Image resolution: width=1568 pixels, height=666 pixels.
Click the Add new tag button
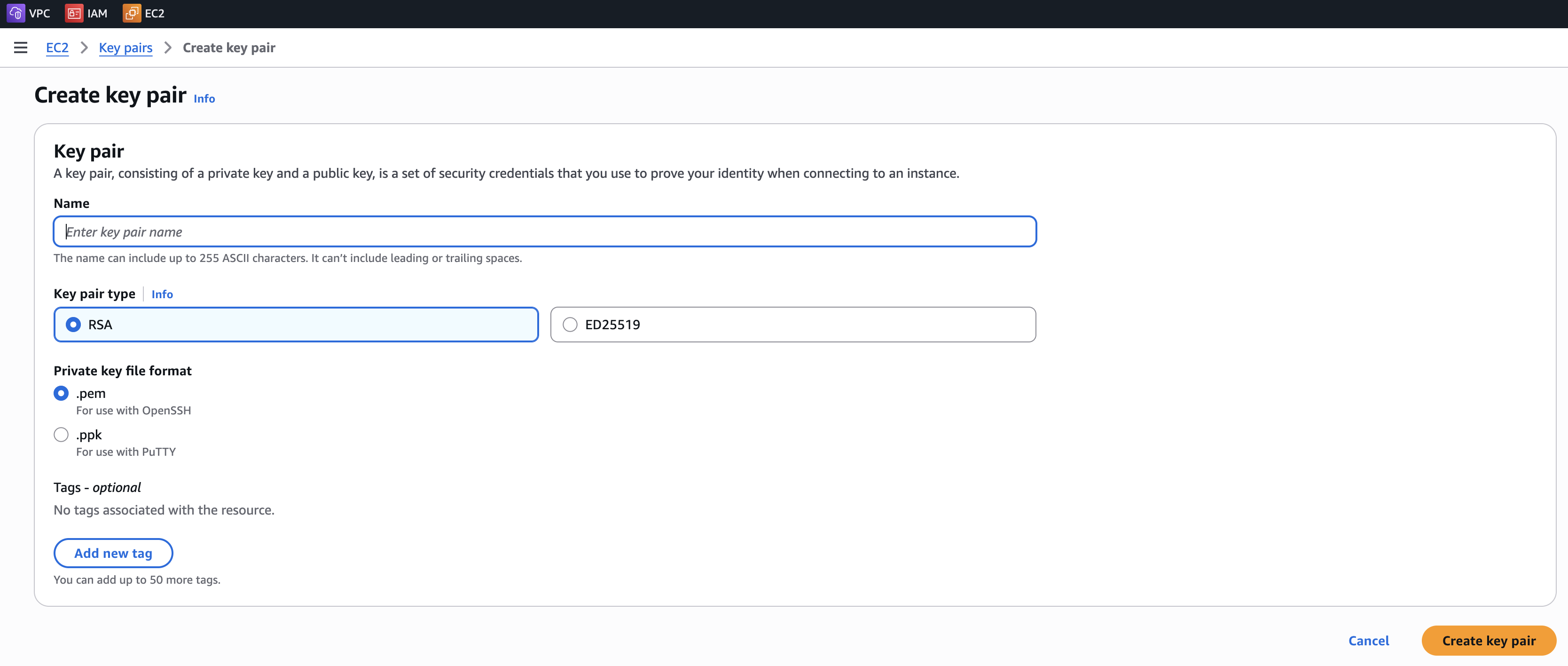[x=113, y=553]
